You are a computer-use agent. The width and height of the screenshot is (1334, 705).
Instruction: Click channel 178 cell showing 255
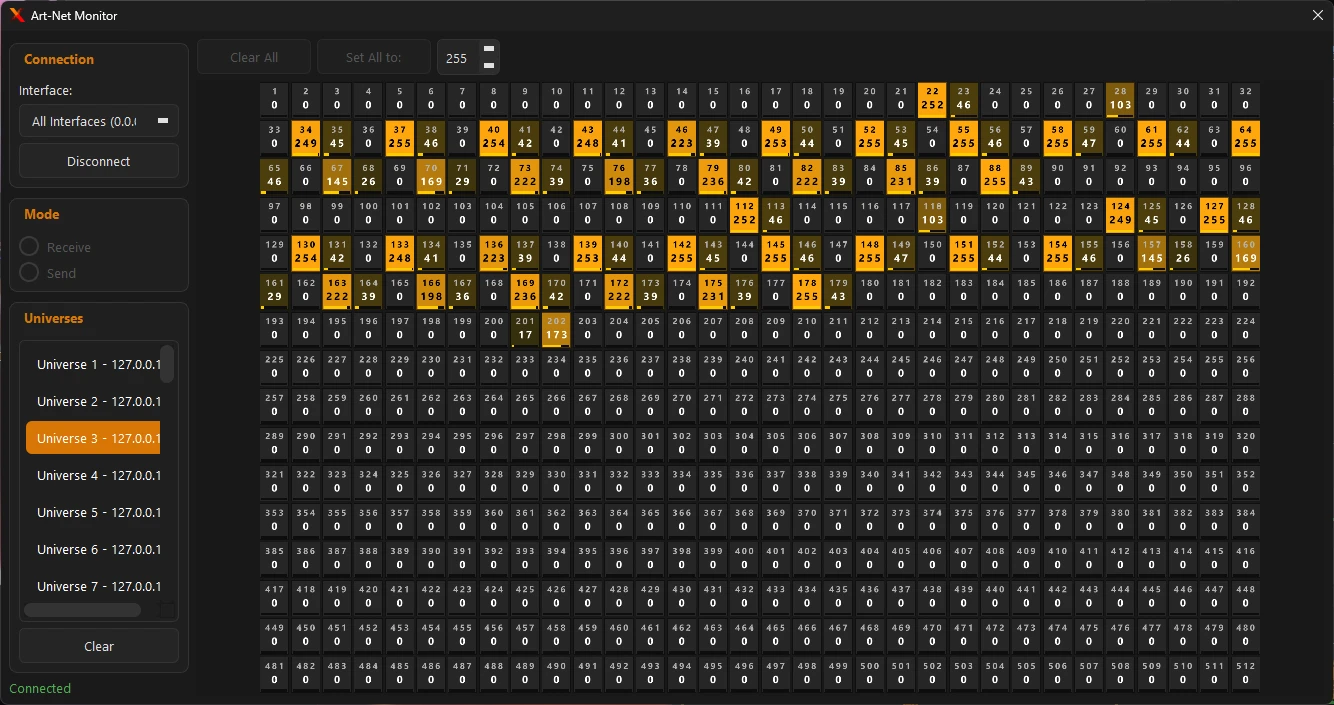click(x=807, y=290)
